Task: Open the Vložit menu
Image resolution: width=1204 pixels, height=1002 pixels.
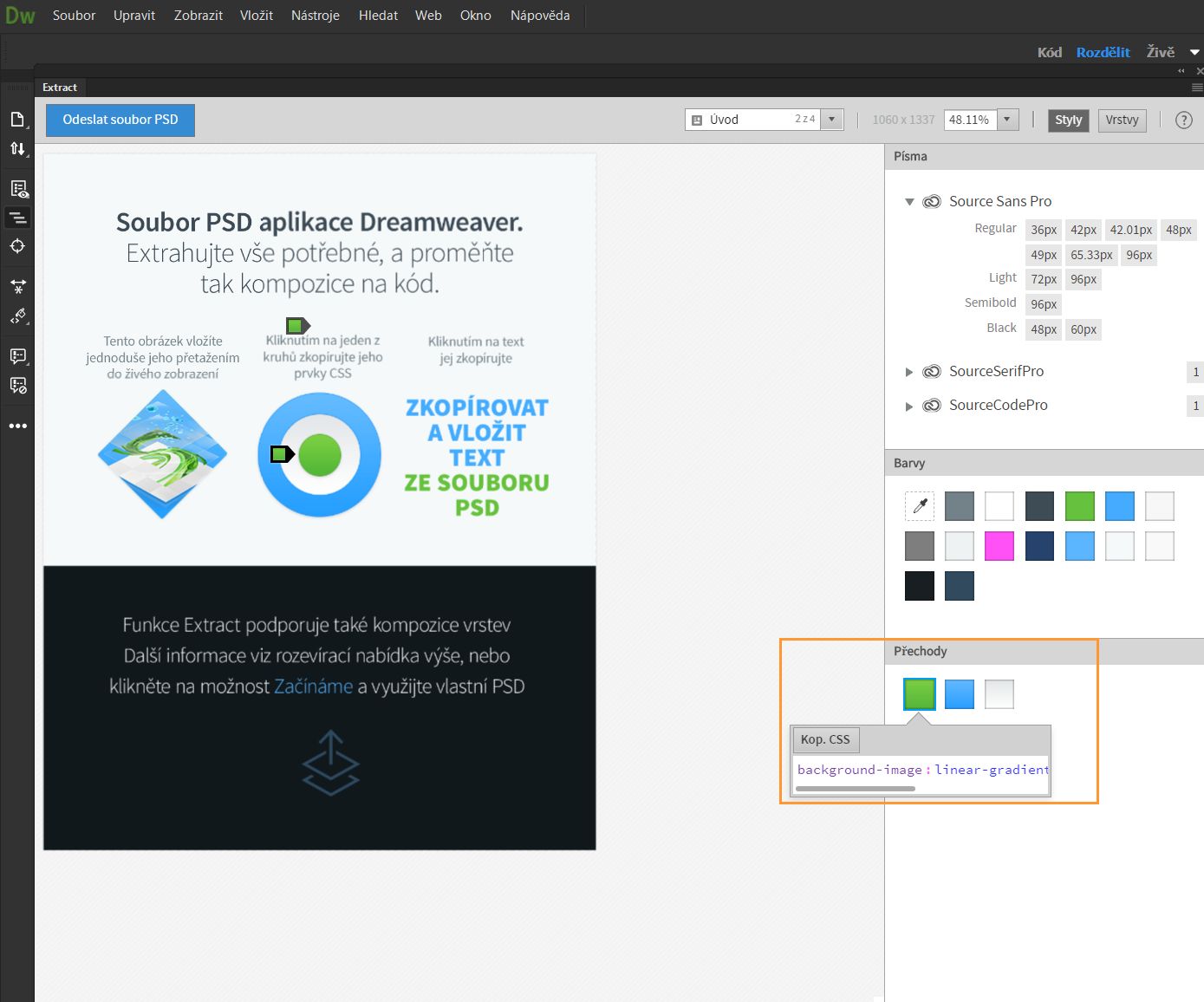Action: click(257, 16)
